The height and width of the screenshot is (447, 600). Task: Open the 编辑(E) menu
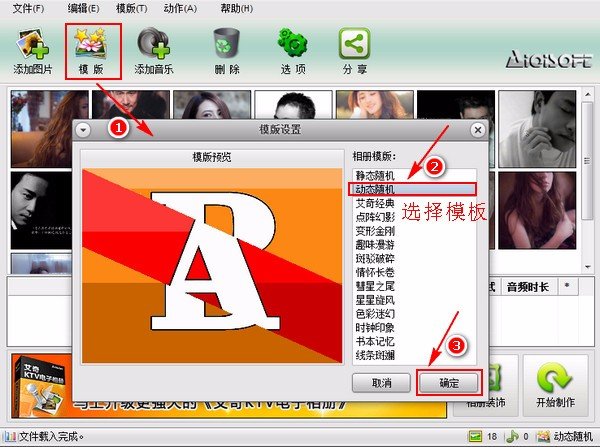83,8
